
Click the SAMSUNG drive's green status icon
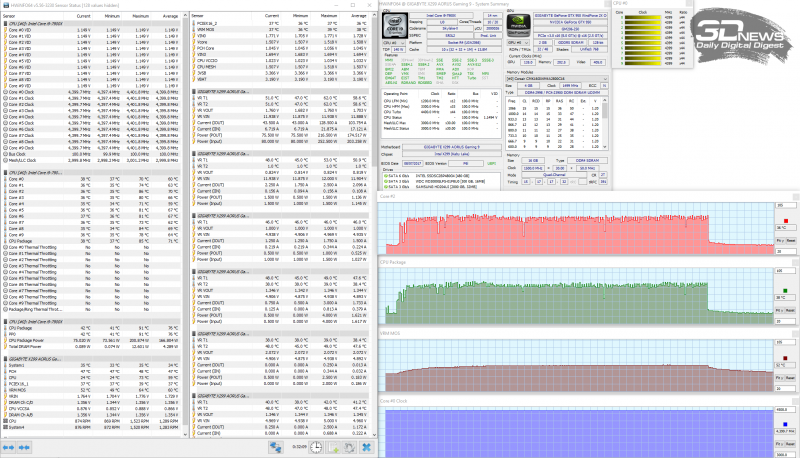point(386,187)
